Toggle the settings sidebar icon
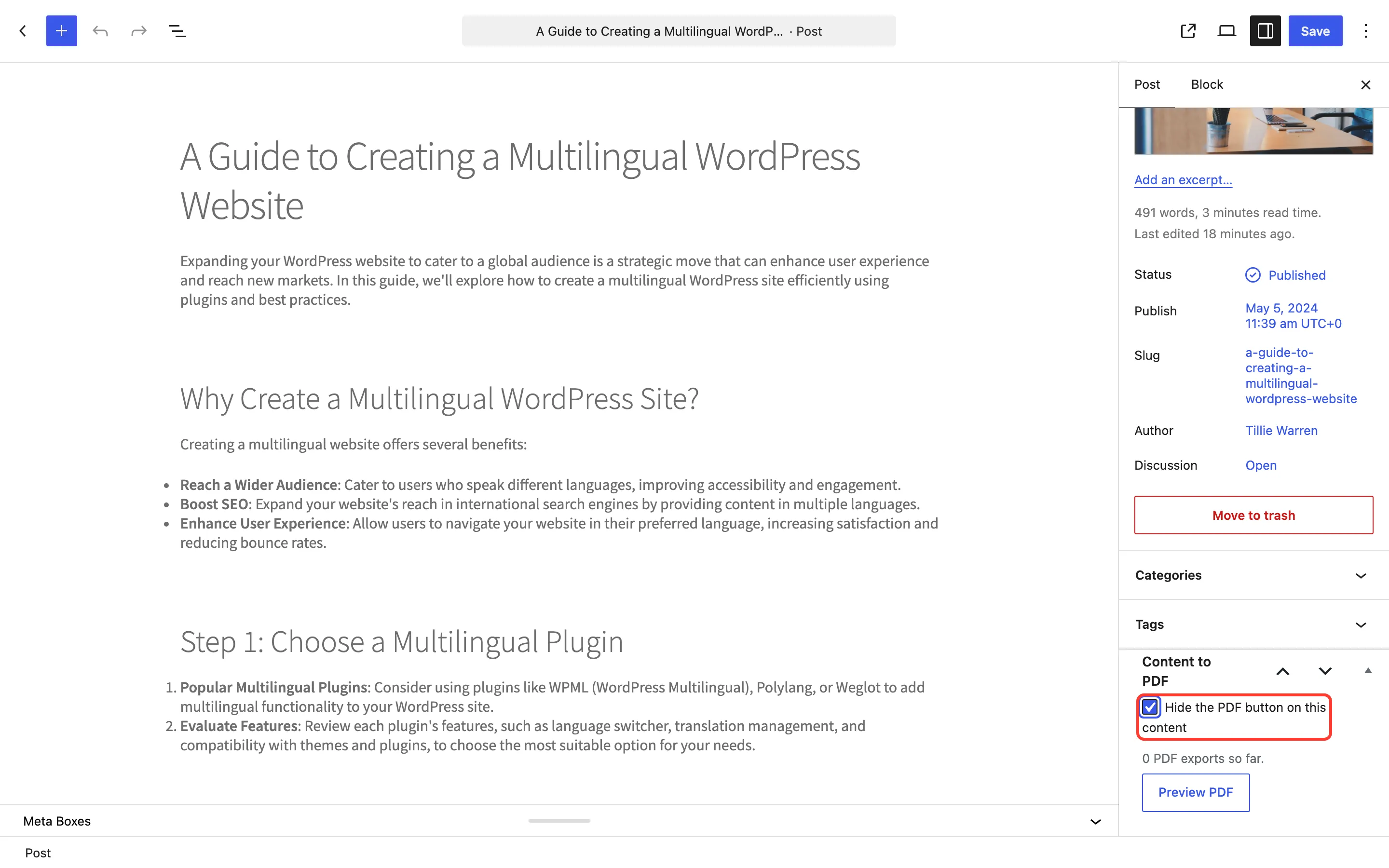 pyautogui.click(x=1265, y=31)
